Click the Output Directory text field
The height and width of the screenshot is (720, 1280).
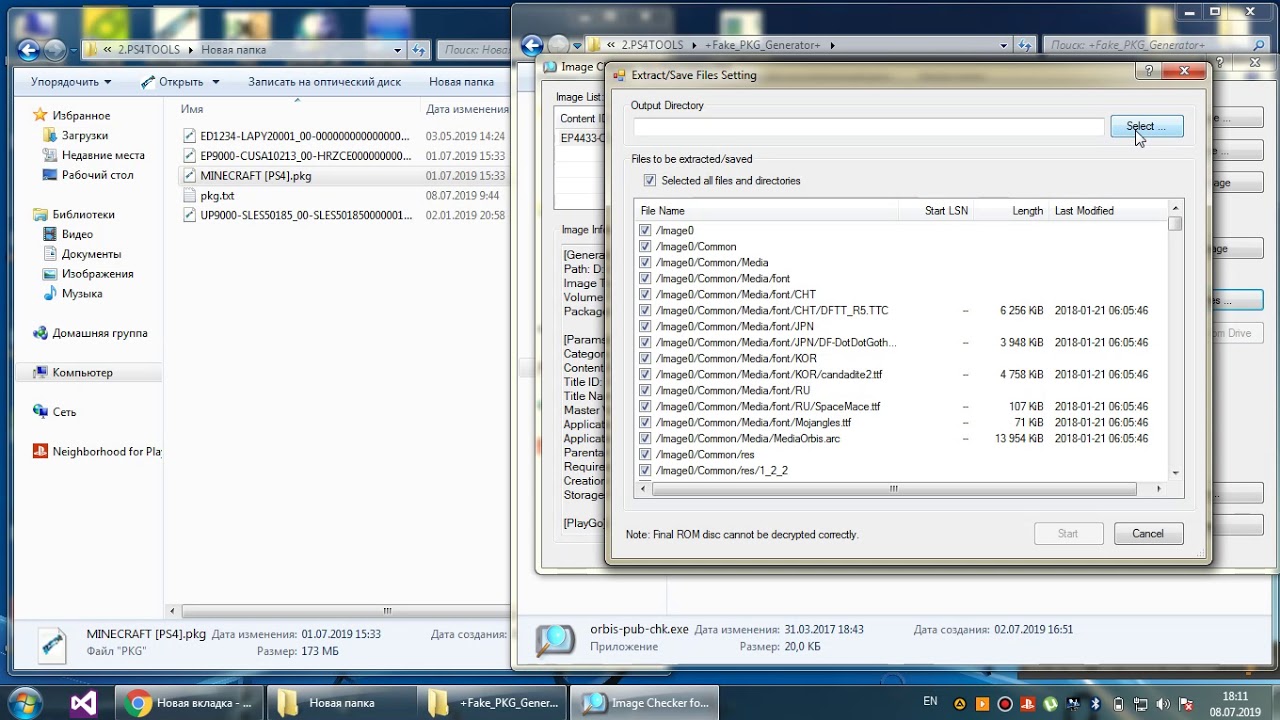(868, 127)
